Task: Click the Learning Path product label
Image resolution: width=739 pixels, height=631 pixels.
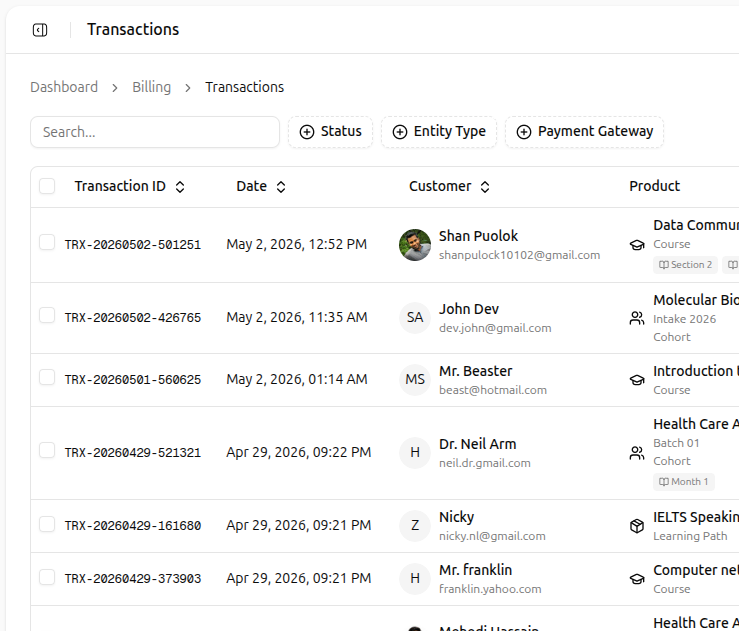Action: click(690, 536)
